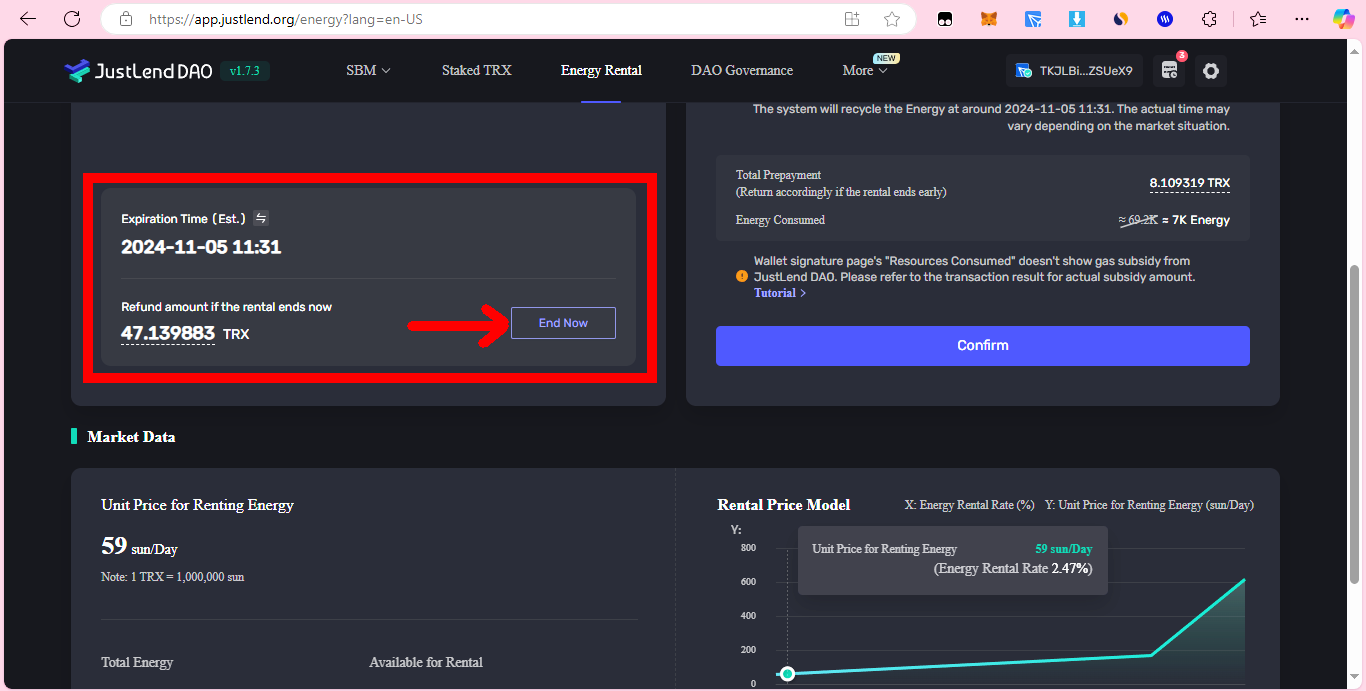1366x691 pixels.
Task: Click the expiration date 2024-11-05 11:31
Action: pyautogui.click(x=201, y=247)
